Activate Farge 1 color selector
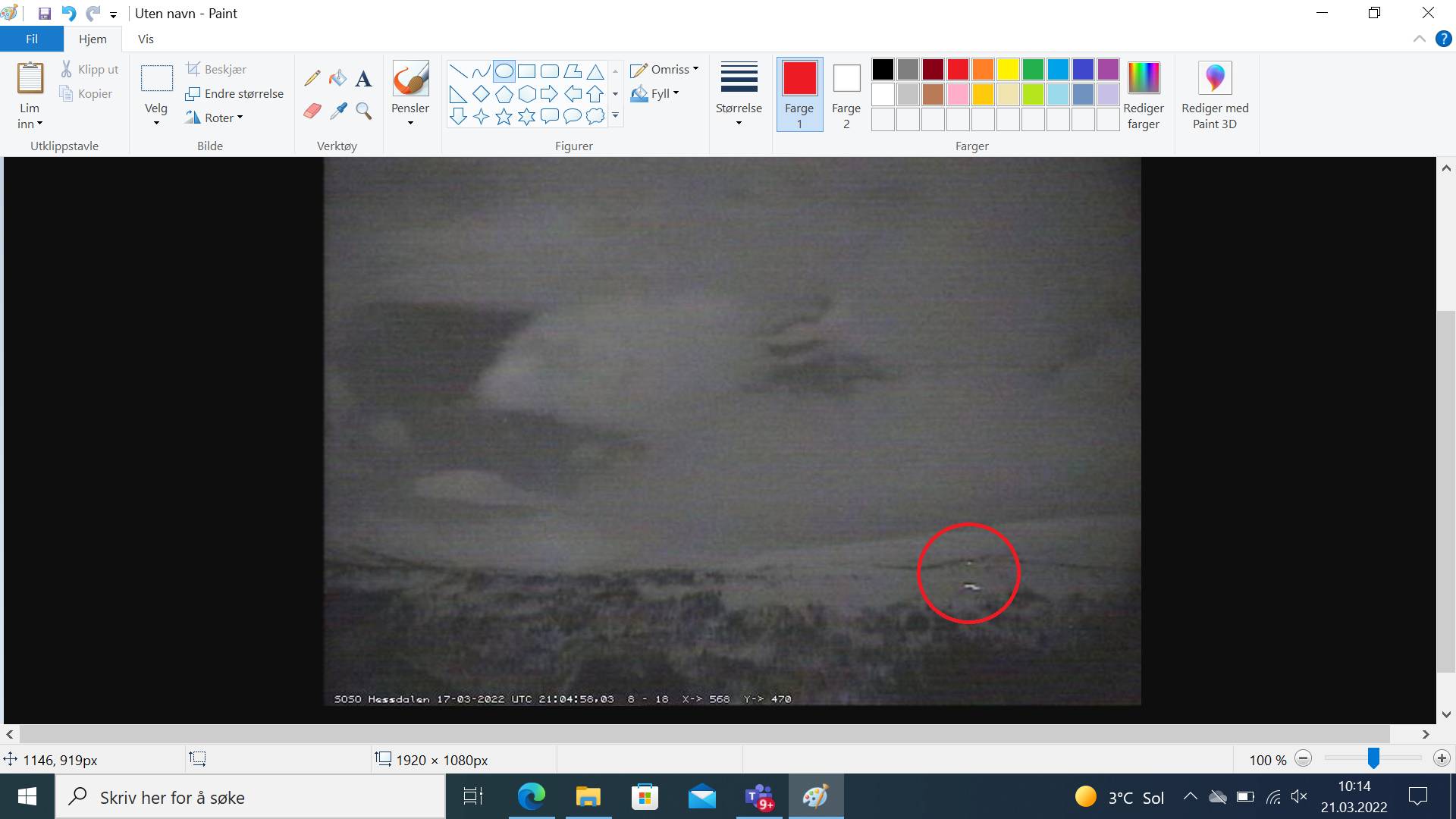 (x=799, y=95)
